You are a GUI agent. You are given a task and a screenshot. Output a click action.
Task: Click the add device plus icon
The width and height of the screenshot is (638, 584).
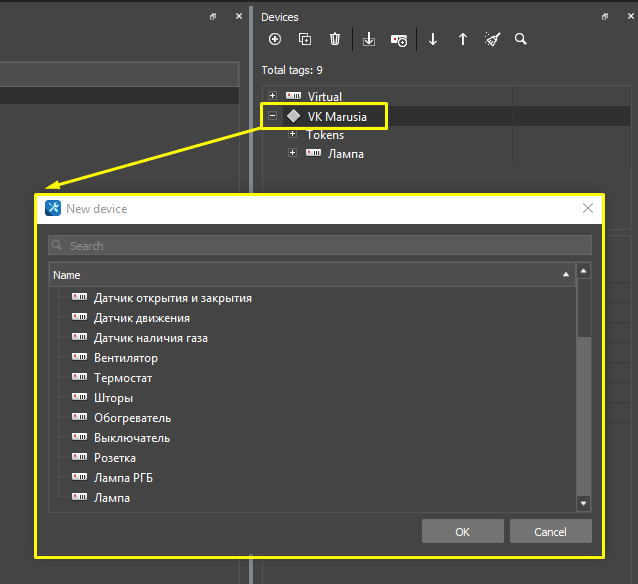(x=275, y=39)
